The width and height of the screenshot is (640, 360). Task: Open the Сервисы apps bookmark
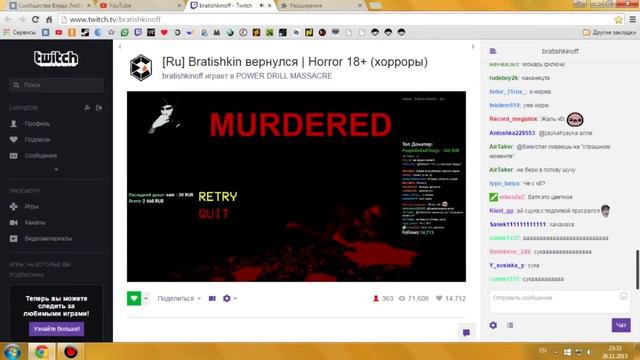(x=20, y=32)
